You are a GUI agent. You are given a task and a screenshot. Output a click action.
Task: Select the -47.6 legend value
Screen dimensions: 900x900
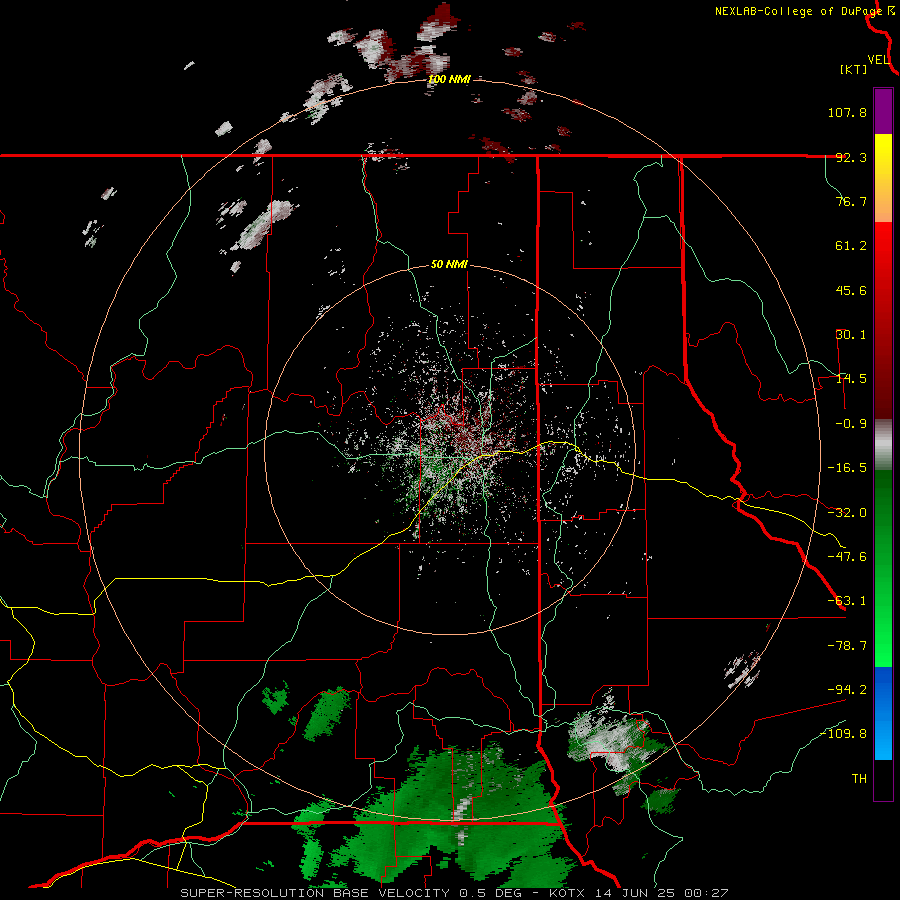847,557
